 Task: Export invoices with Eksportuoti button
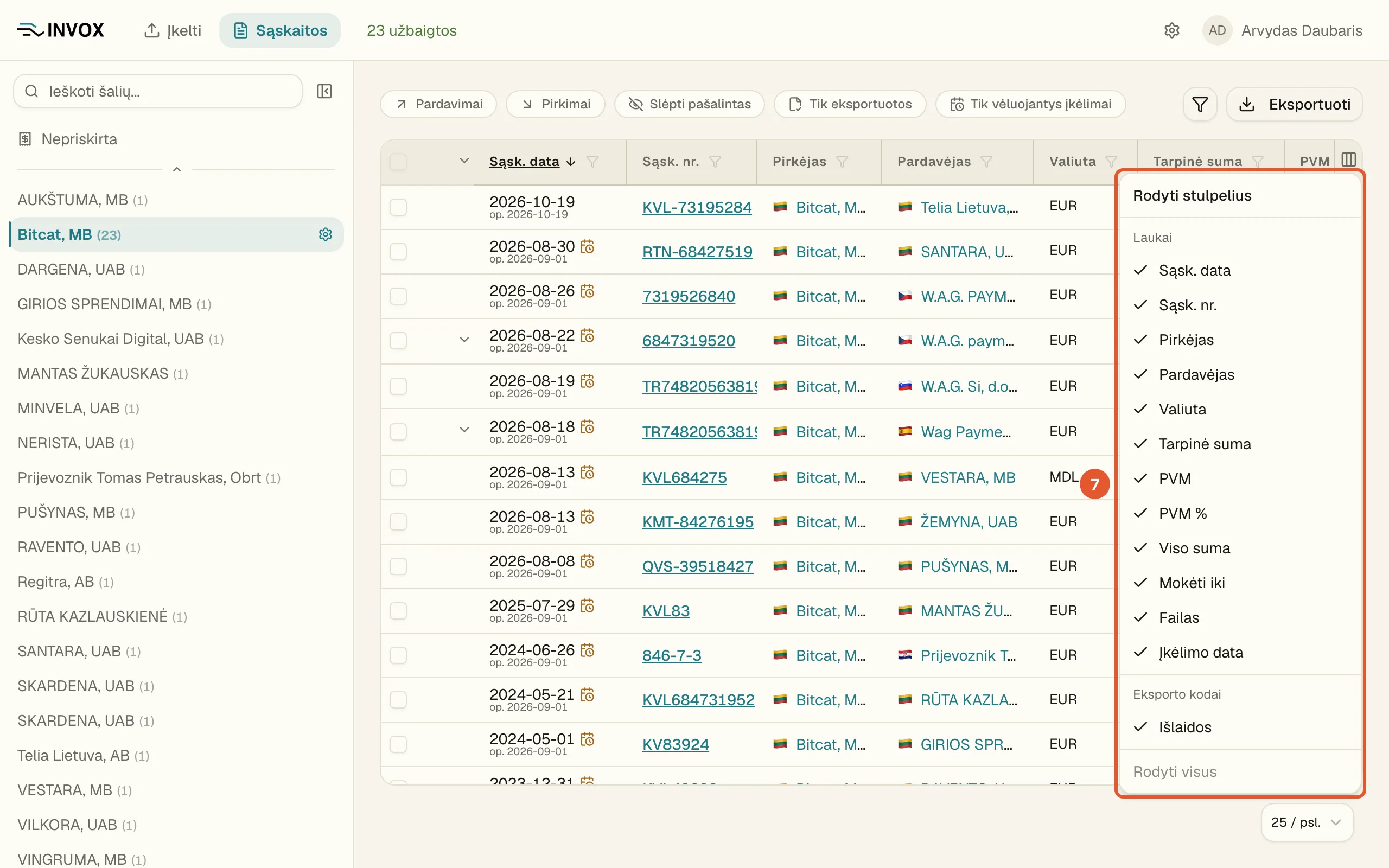(1294, 105)
